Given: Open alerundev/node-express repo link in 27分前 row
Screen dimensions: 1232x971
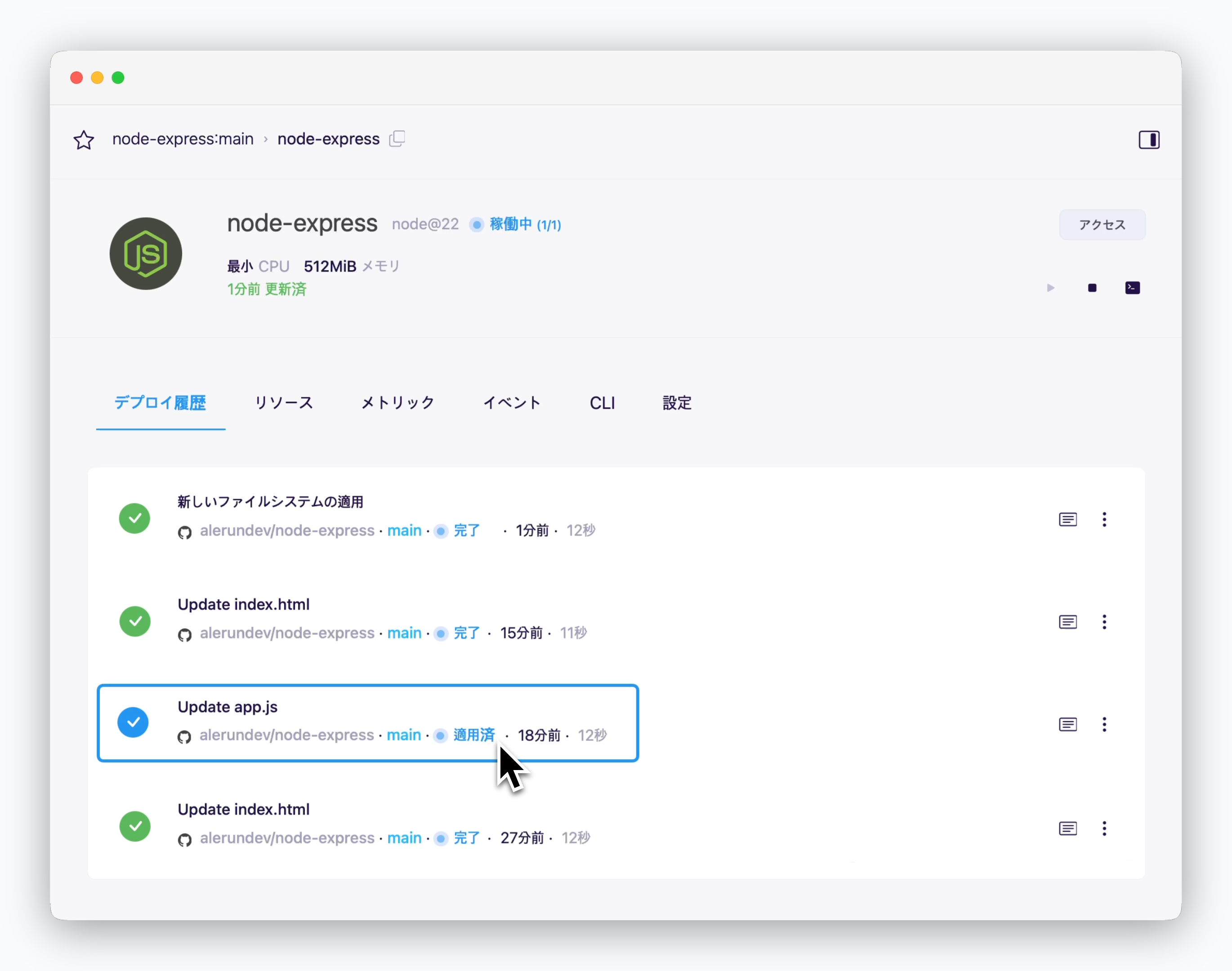Looking at the screenshot, I should (287, 838).
